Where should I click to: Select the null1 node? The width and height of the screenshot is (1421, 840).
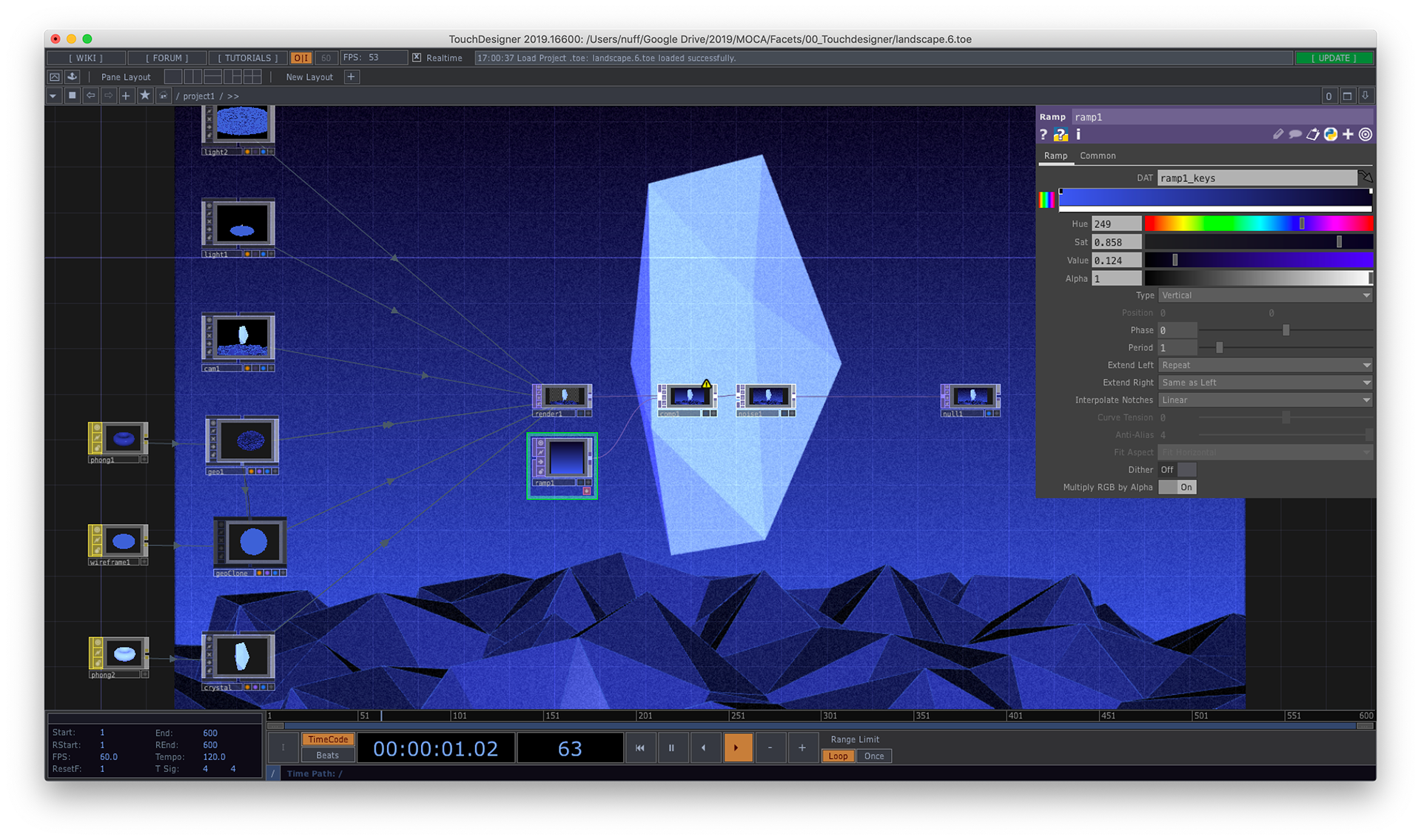click(970, 400)
